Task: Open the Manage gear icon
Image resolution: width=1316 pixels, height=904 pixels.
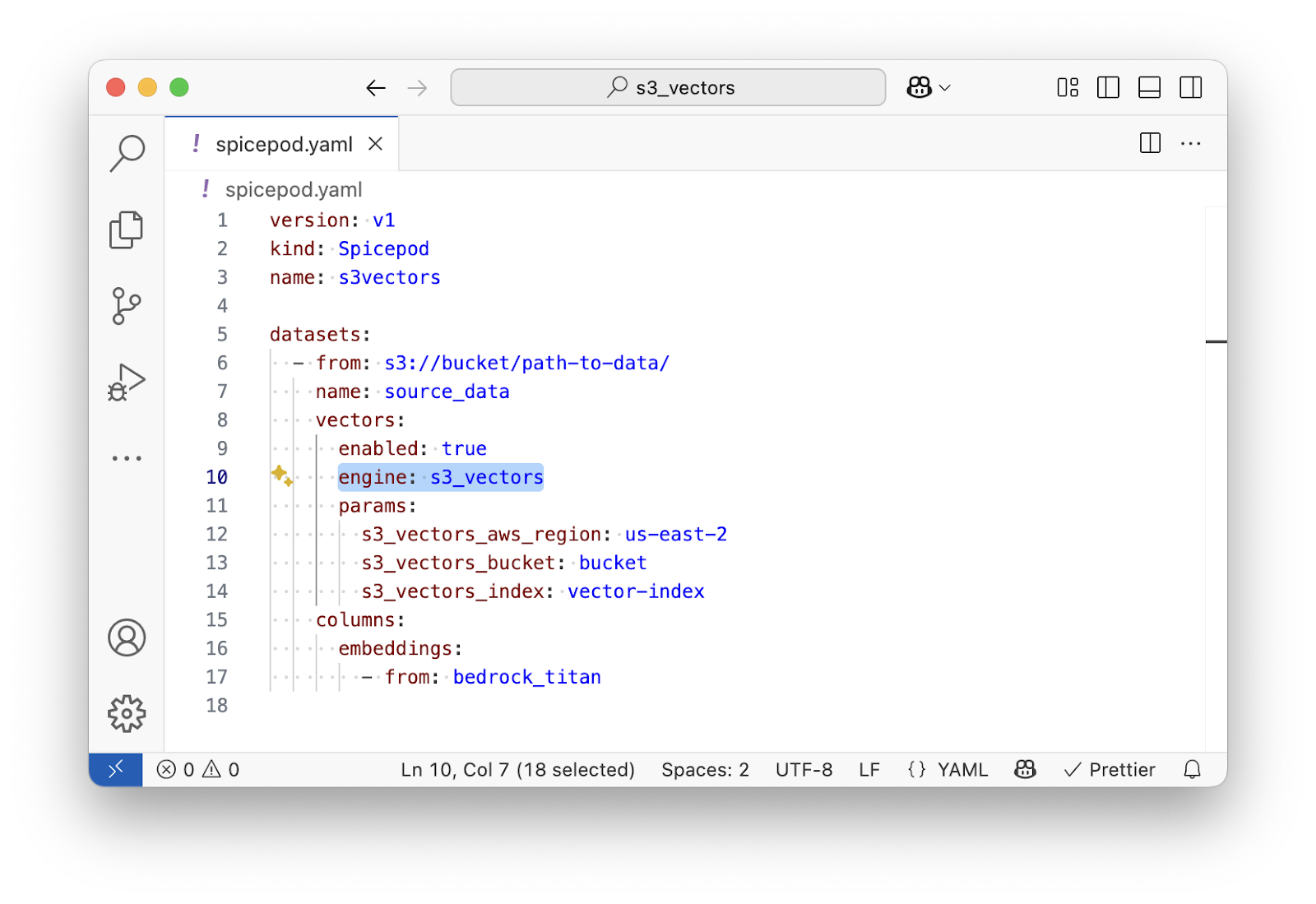Action: point(127,713)
